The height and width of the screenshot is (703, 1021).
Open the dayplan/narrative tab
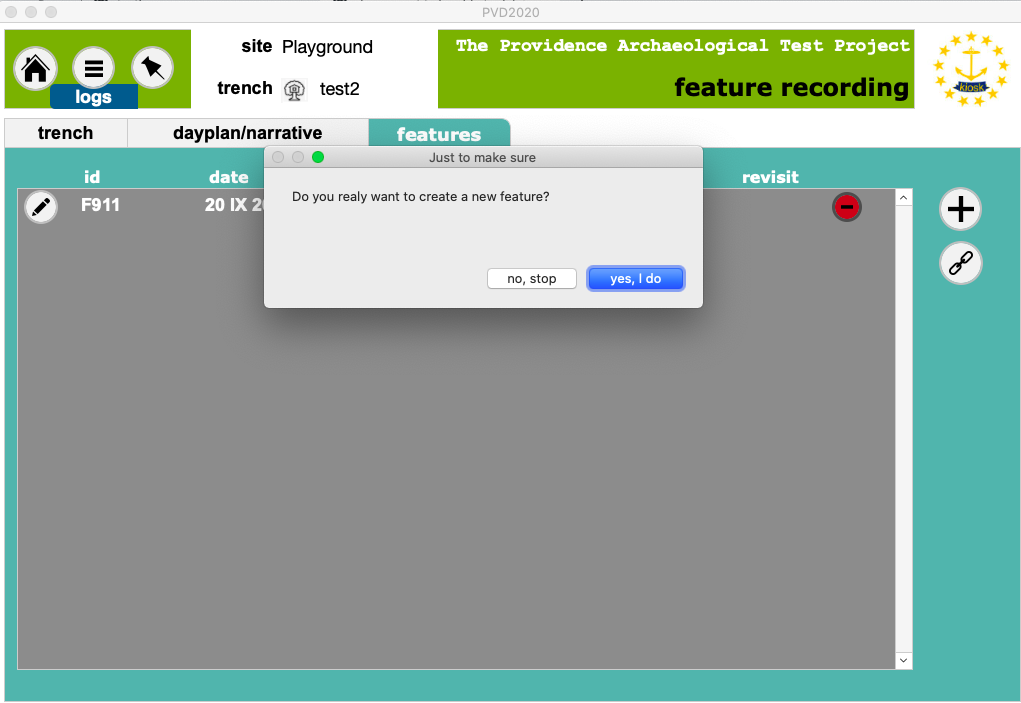click(247, 133)
